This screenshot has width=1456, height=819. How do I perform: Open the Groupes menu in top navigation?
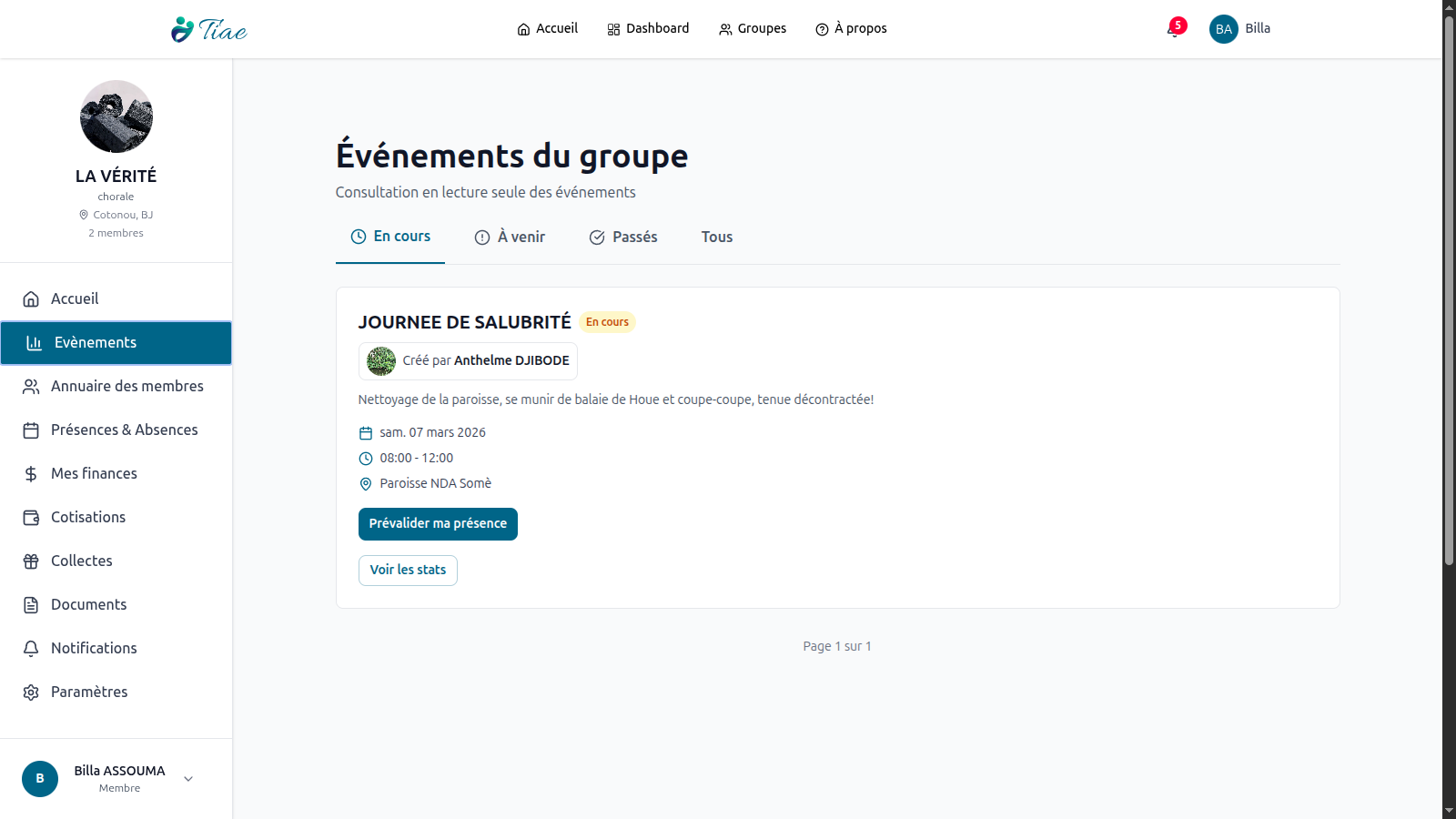[753, 29]
